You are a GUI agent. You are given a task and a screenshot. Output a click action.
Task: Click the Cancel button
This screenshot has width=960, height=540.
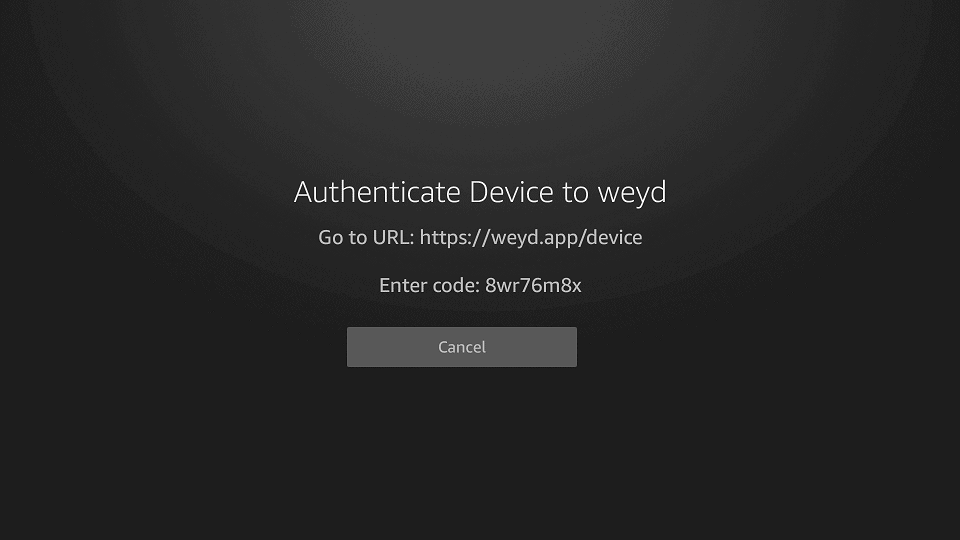coord(462,347)
